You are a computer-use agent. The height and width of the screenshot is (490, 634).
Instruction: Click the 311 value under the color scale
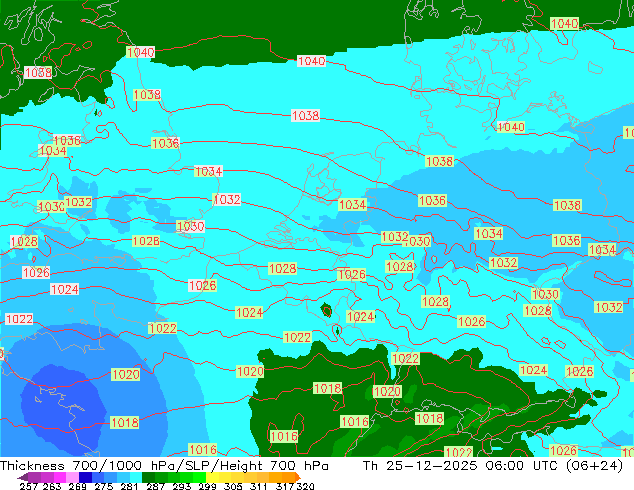click(x=259, y=486)
